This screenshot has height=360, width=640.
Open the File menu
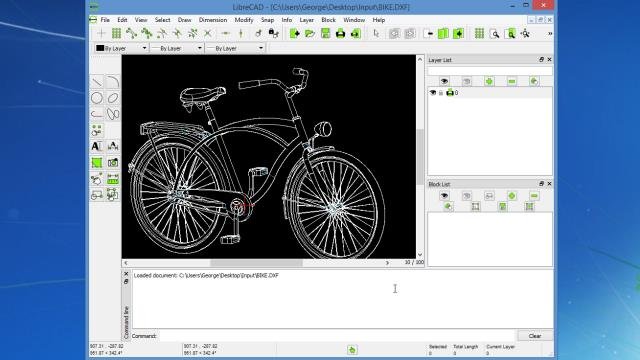tap(105, 20)
